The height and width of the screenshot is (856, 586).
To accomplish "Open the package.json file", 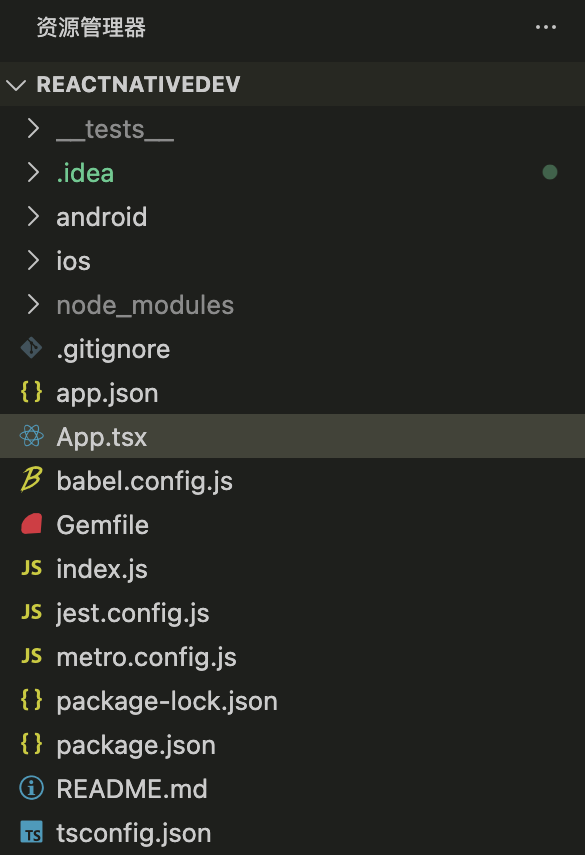I will coord(292,745).
